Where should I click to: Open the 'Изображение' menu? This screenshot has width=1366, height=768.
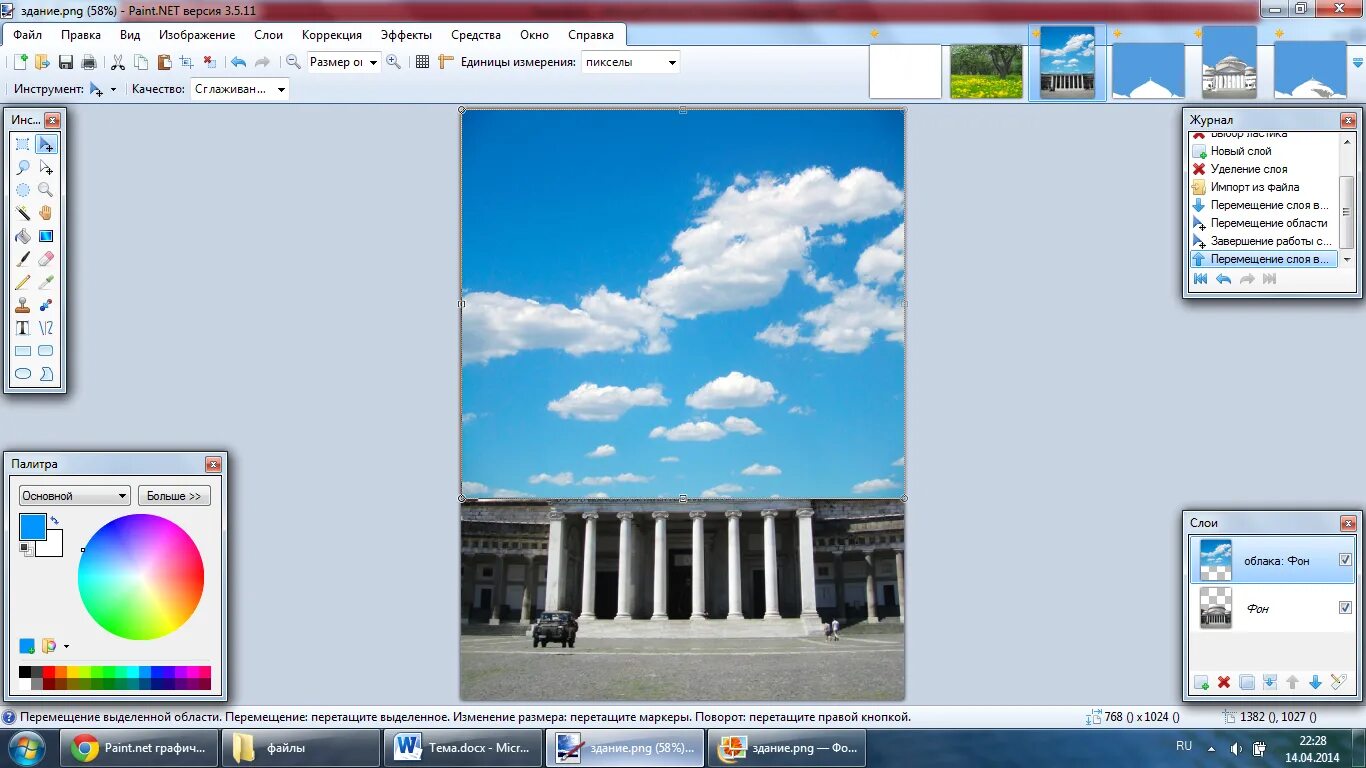197,35
